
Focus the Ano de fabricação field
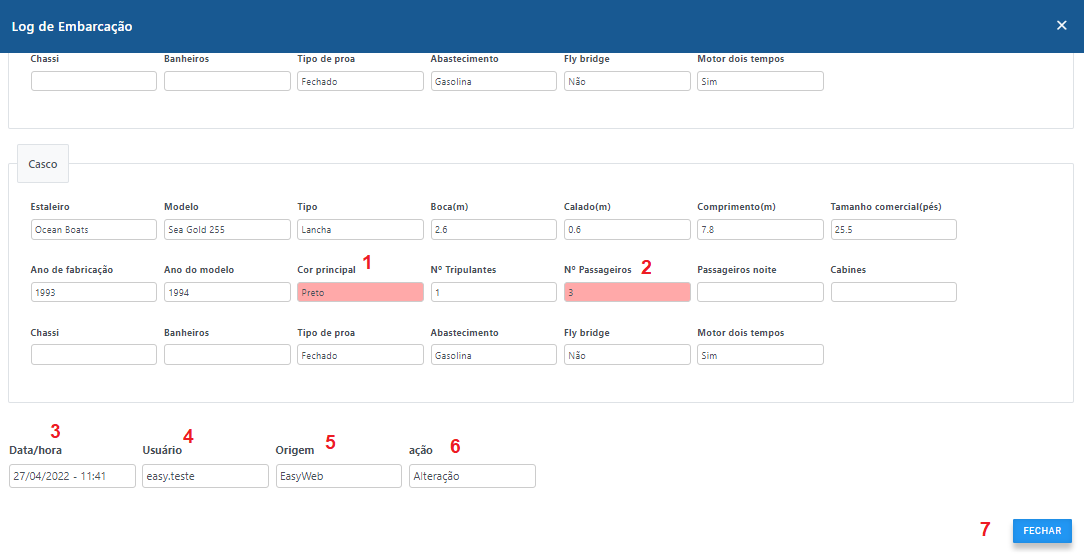(x=94, y=292)
